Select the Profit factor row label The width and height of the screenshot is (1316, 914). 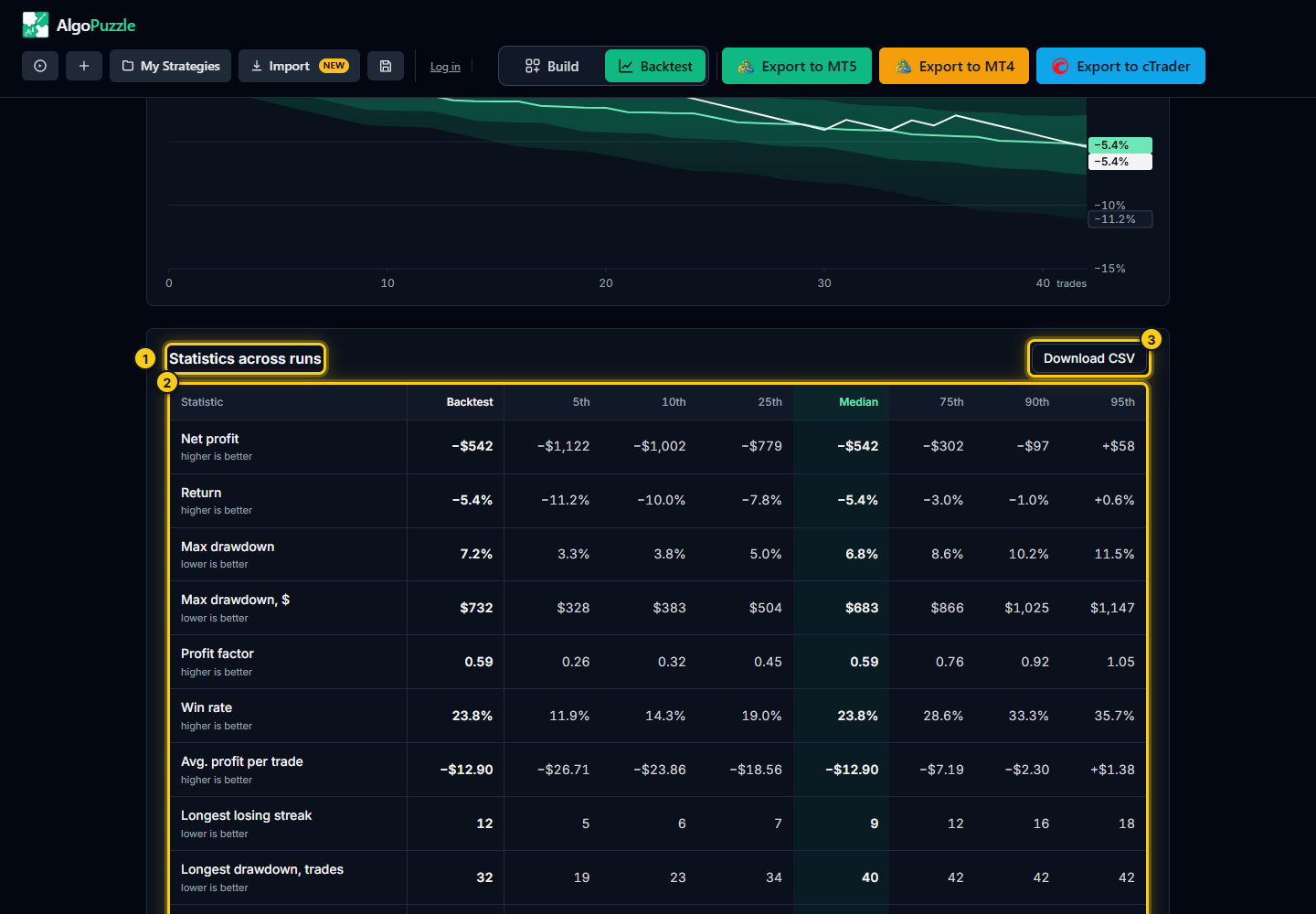pos(217,654)
